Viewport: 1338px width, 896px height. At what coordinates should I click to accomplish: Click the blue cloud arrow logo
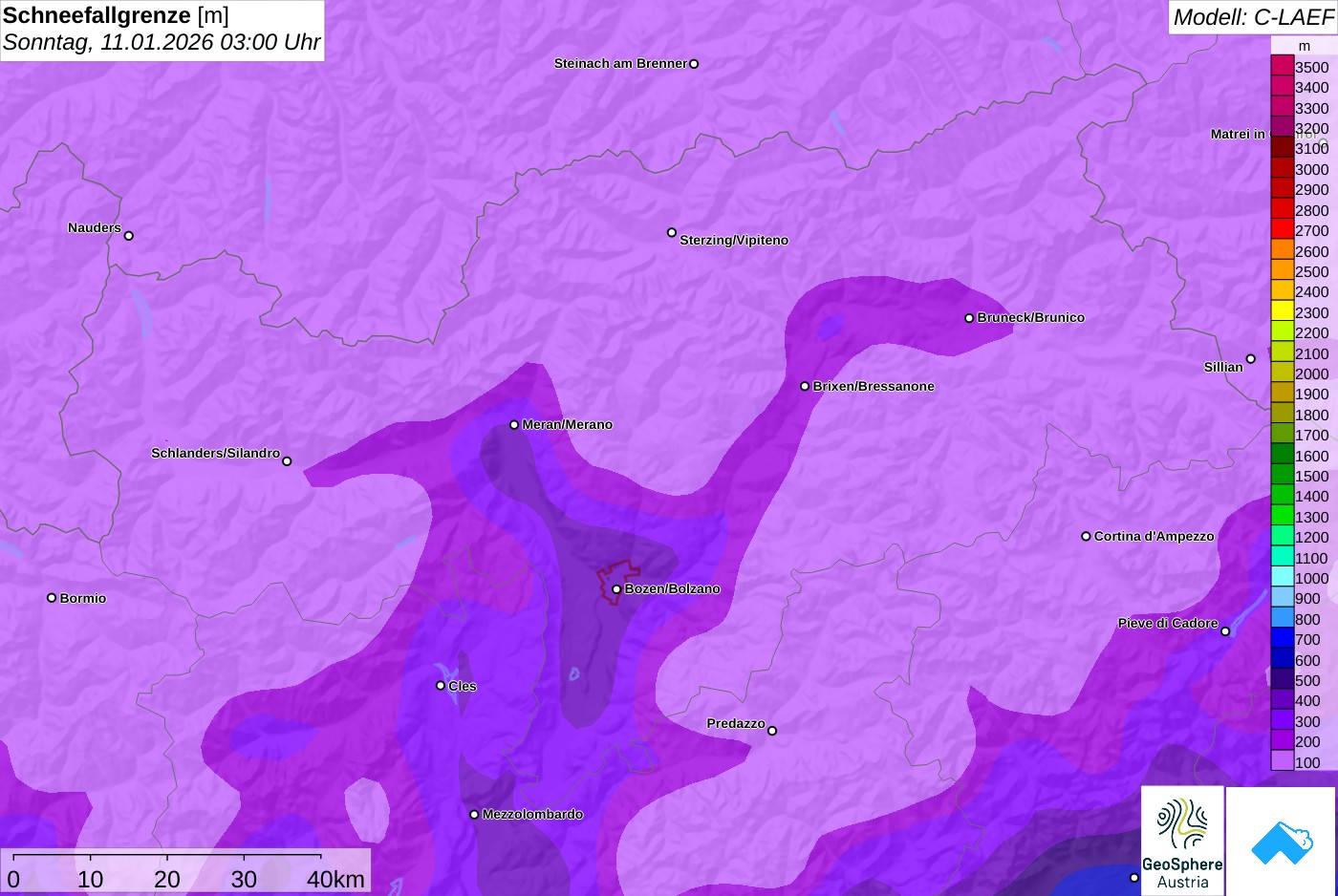click(x=1281, y=841)
